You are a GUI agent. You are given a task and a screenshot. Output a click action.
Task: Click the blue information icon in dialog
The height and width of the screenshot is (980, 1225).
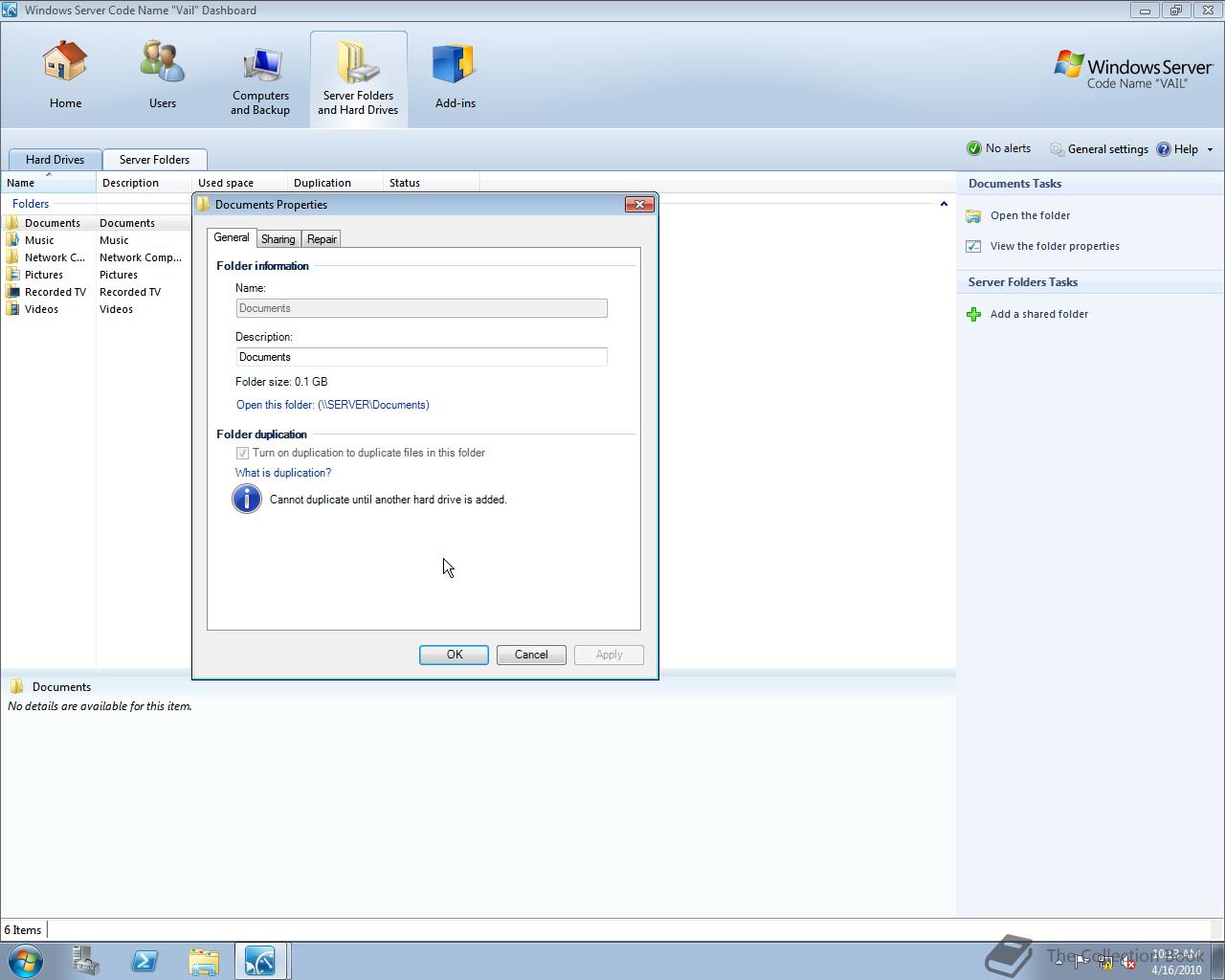pyautogui.click(x=247, y=499)
